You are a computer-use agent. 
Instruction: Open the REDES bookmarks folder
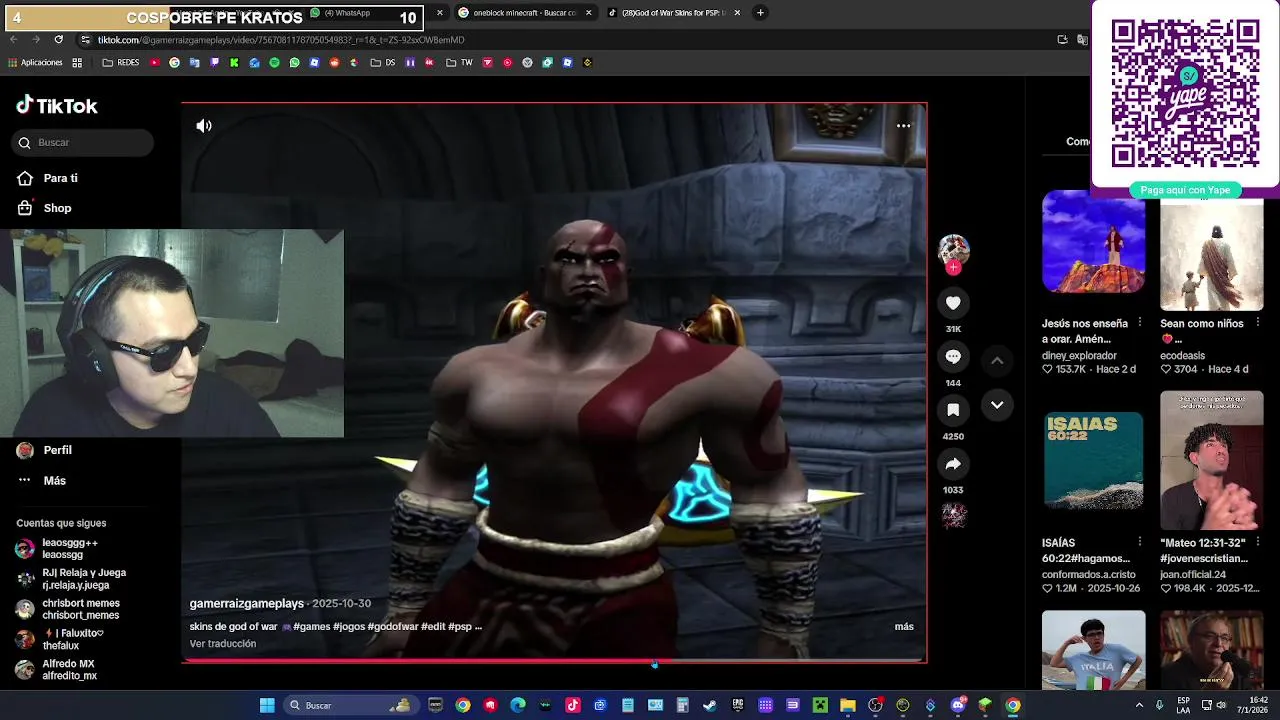coord(121,62)
